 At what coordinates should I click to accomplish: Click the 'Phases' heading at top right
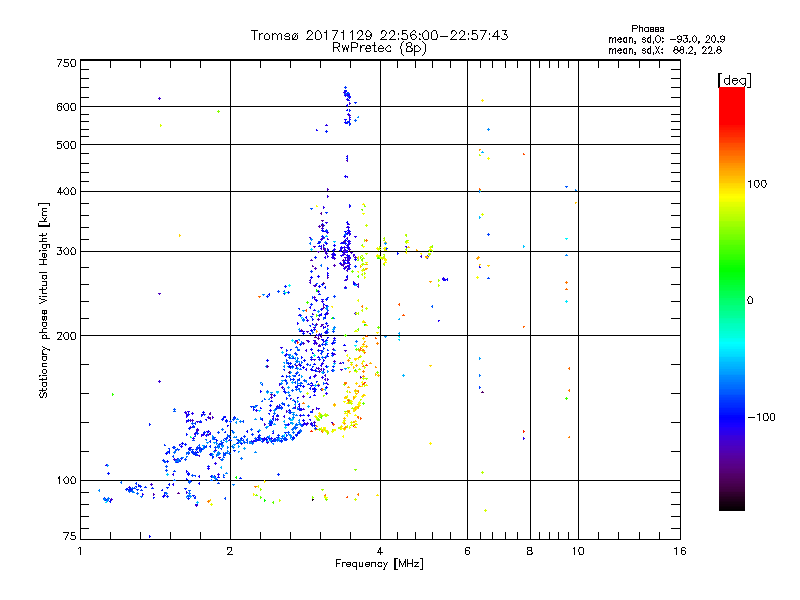(x=647, y=29)
